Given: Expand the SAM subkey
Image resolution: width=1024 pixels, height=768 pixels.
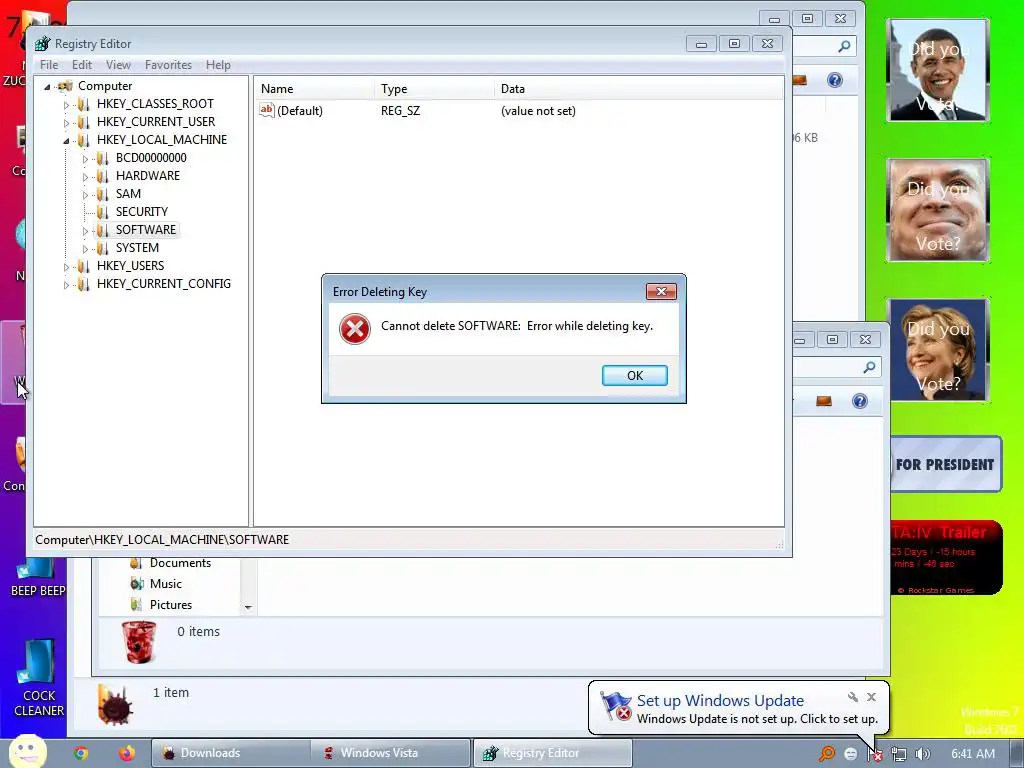Looking at the screenshot, I should point(85,195).
